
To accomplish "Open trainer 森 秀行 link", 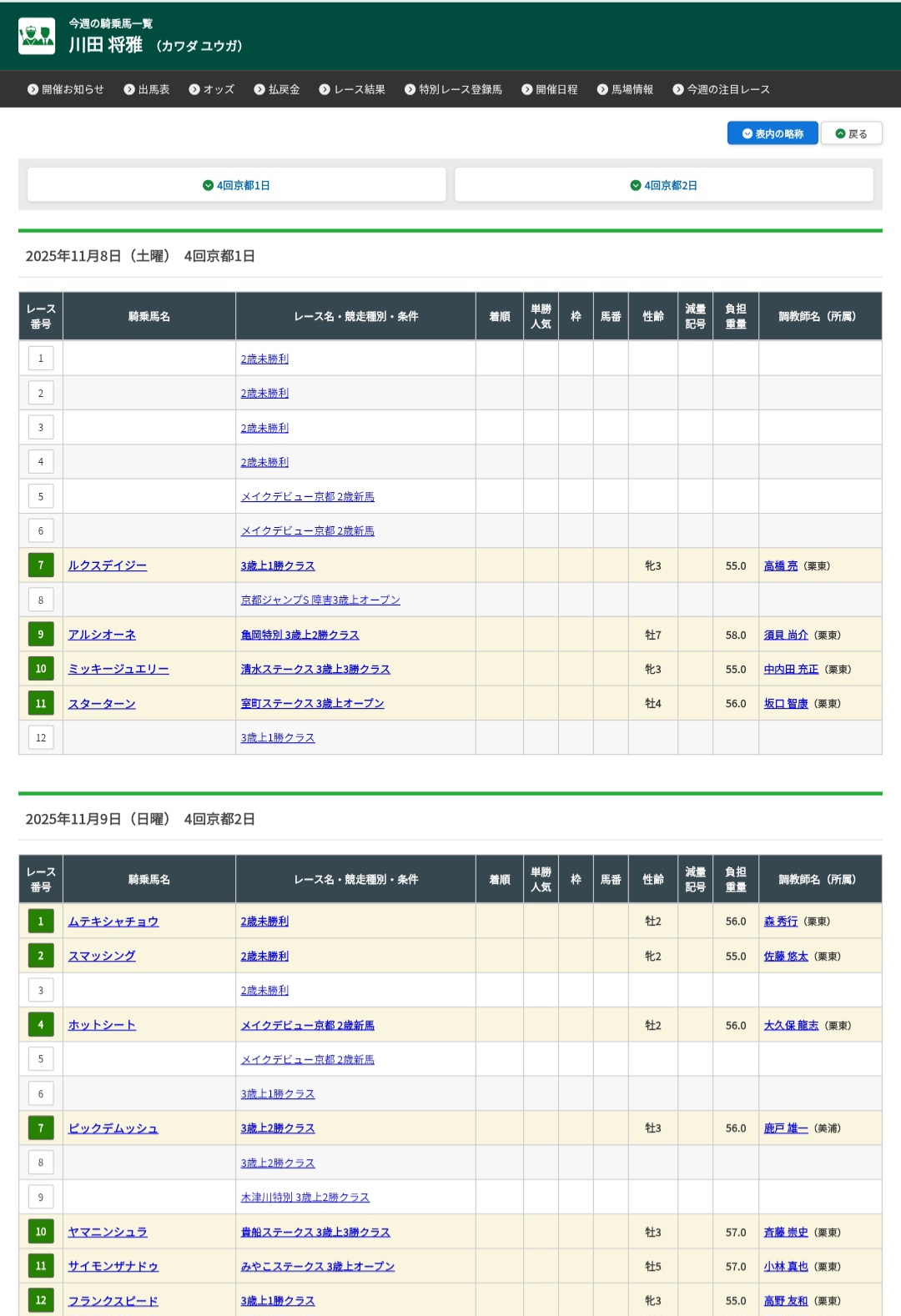I will coord(781,922).
